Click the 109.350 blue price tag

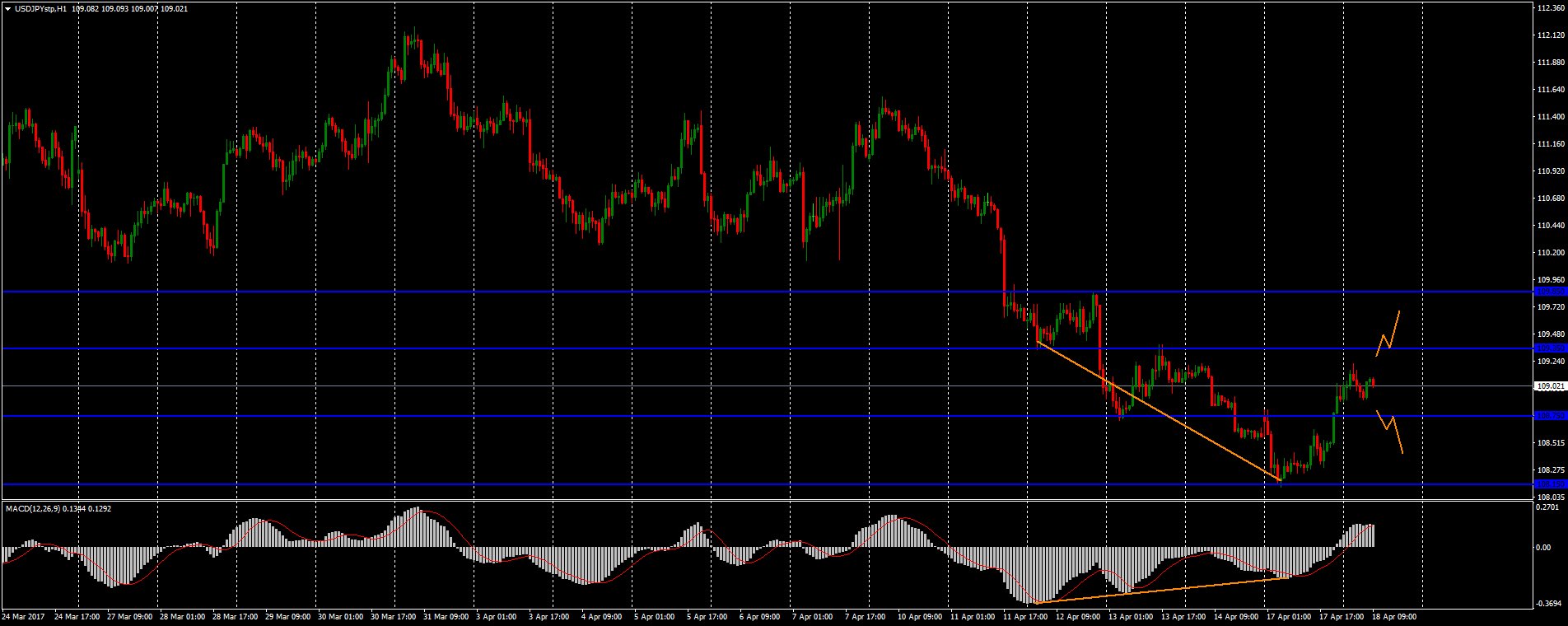pyautogui.click(x=1551, y=348)
